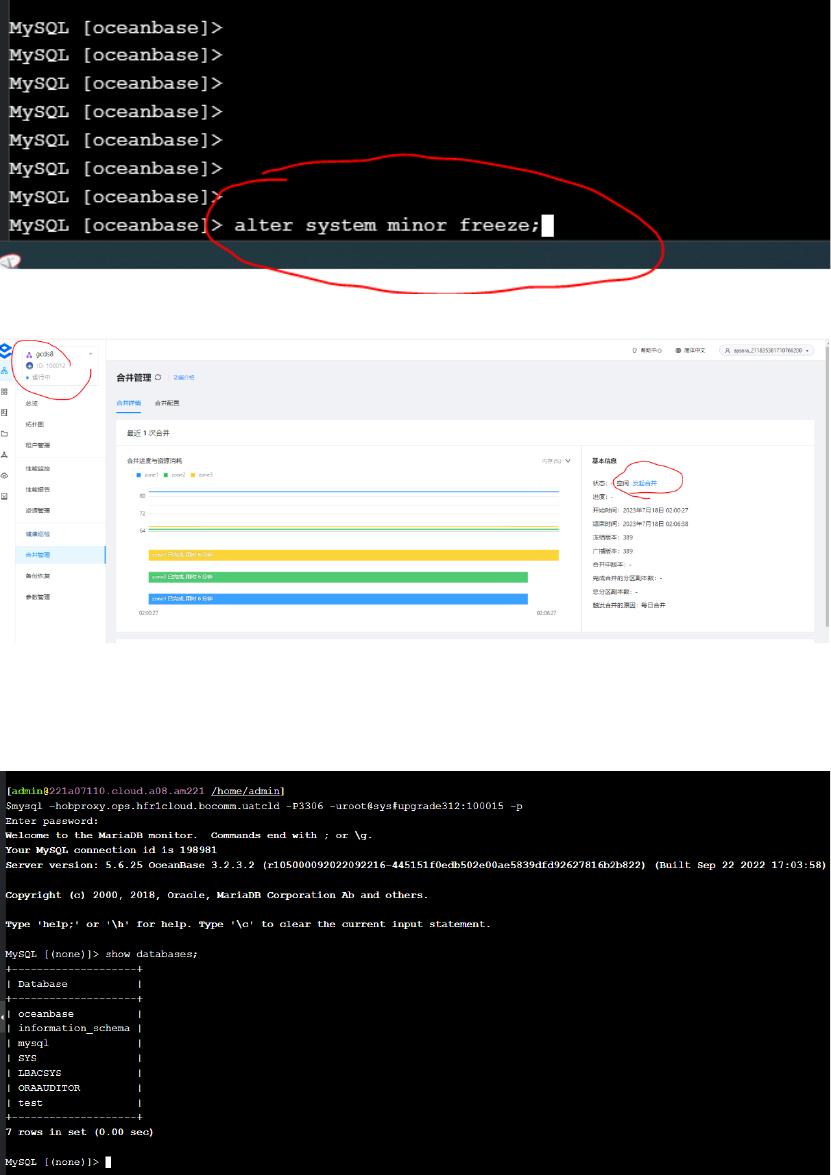Click the image-like icon third in the left rail
Screen dimensions: 831x1175
click(4, 412)
